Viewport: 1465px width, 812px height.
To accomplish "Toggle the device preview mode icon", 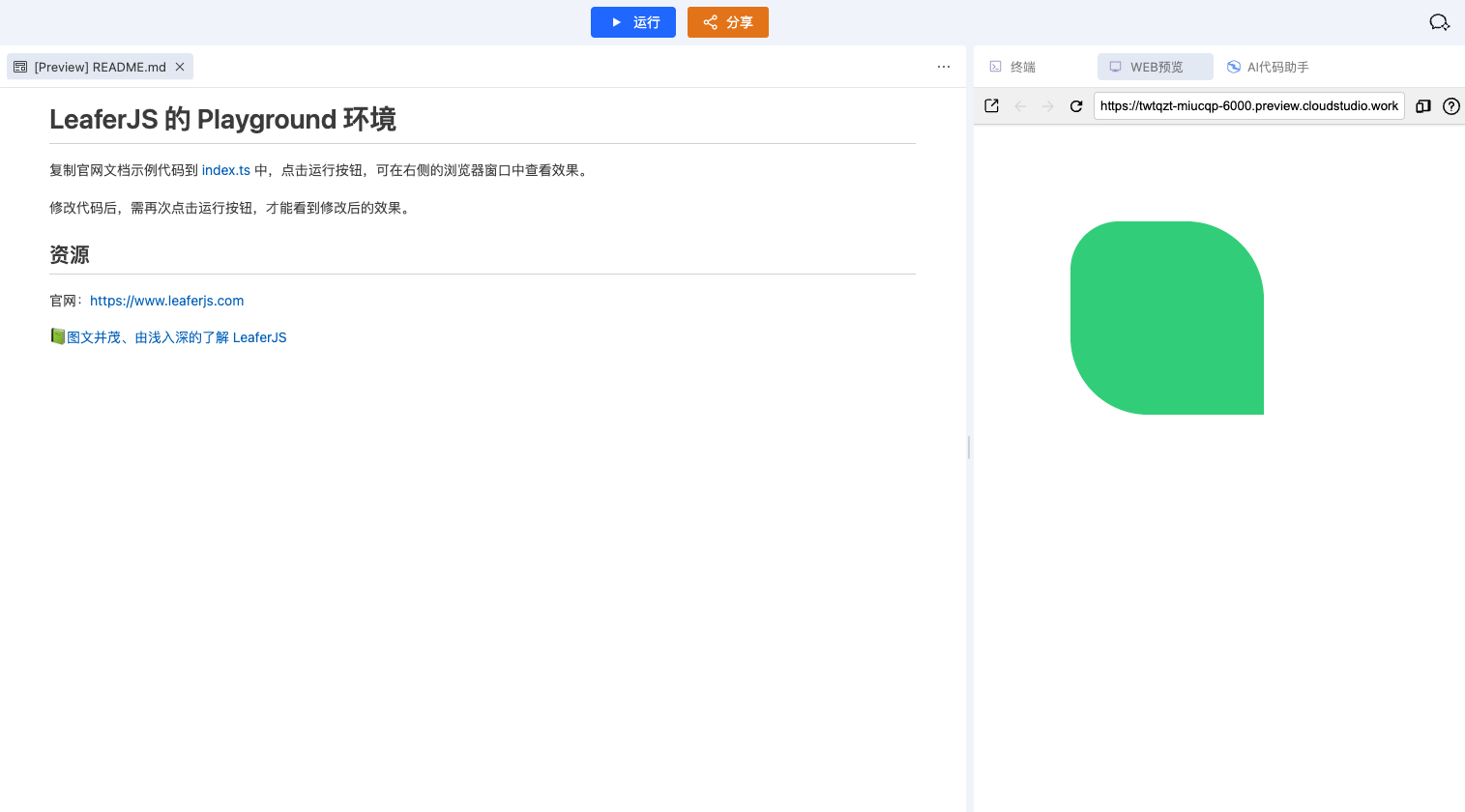I will [x=1422, y=106].
